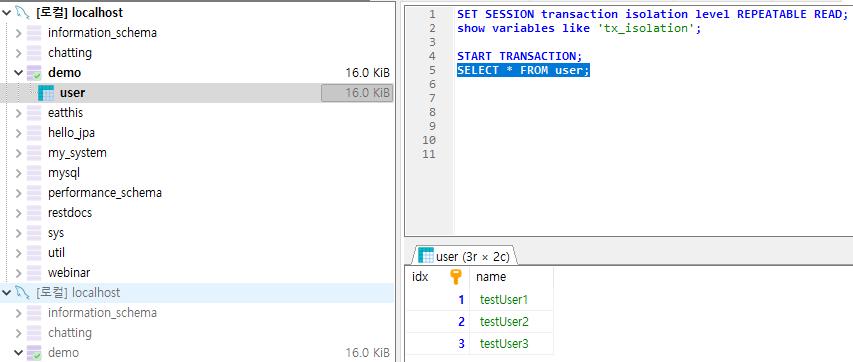
Task: Click the dolphin icon of the bold localhost session
Action: pos(22,13)
